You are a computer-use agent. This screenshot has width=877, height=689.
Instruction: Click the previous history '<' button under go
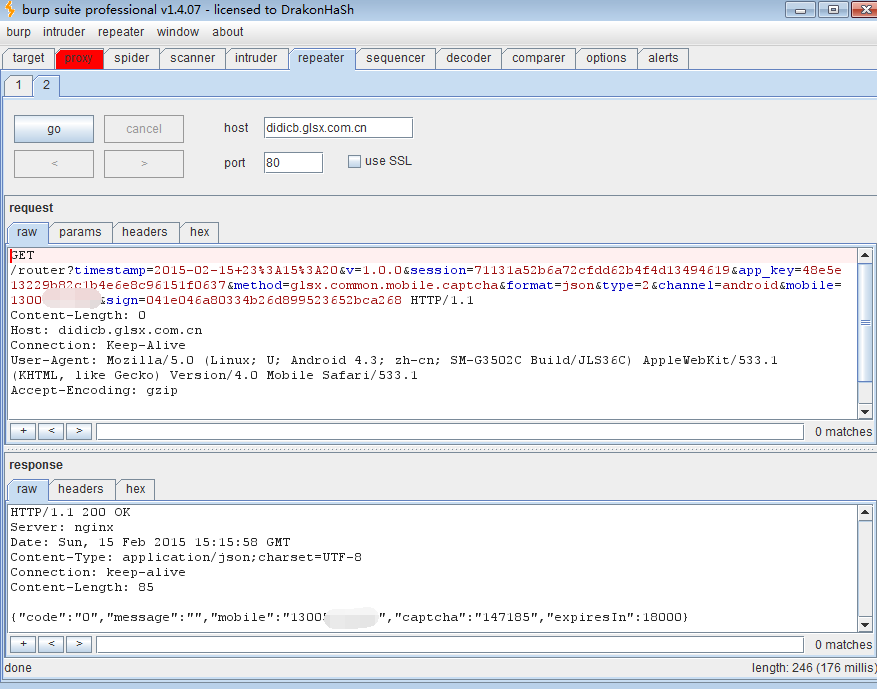click(54, 164)
